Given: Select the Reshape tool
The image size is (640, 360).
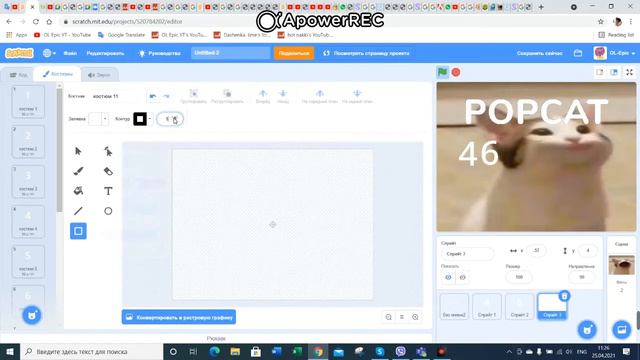Looking at the screenshot, I should (108, 151).
